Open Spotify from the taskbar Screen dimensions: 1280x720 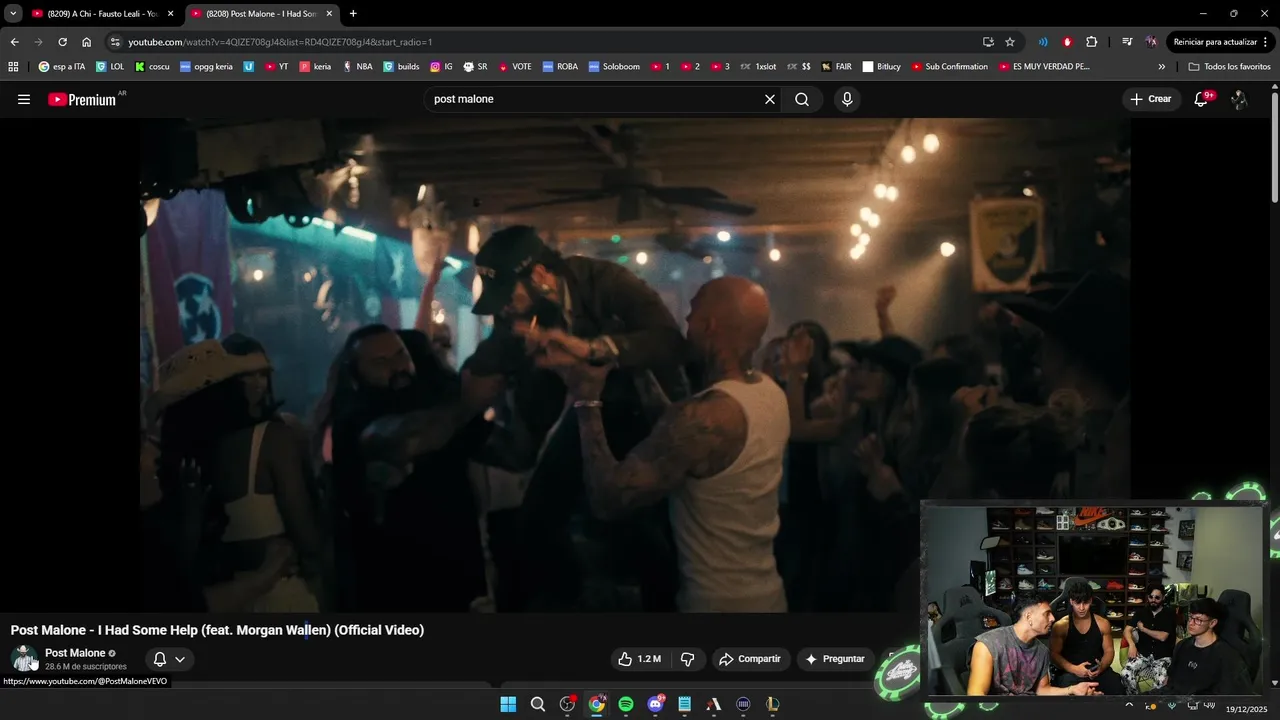coord(626,704)
